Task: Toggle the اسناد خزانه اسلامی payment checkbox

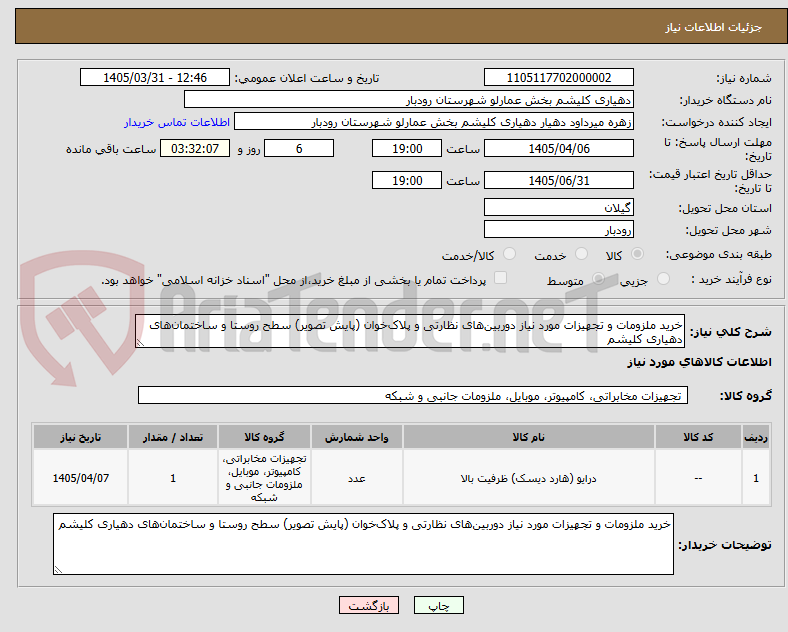Action: pyautogui.click(x=500, y=278)
